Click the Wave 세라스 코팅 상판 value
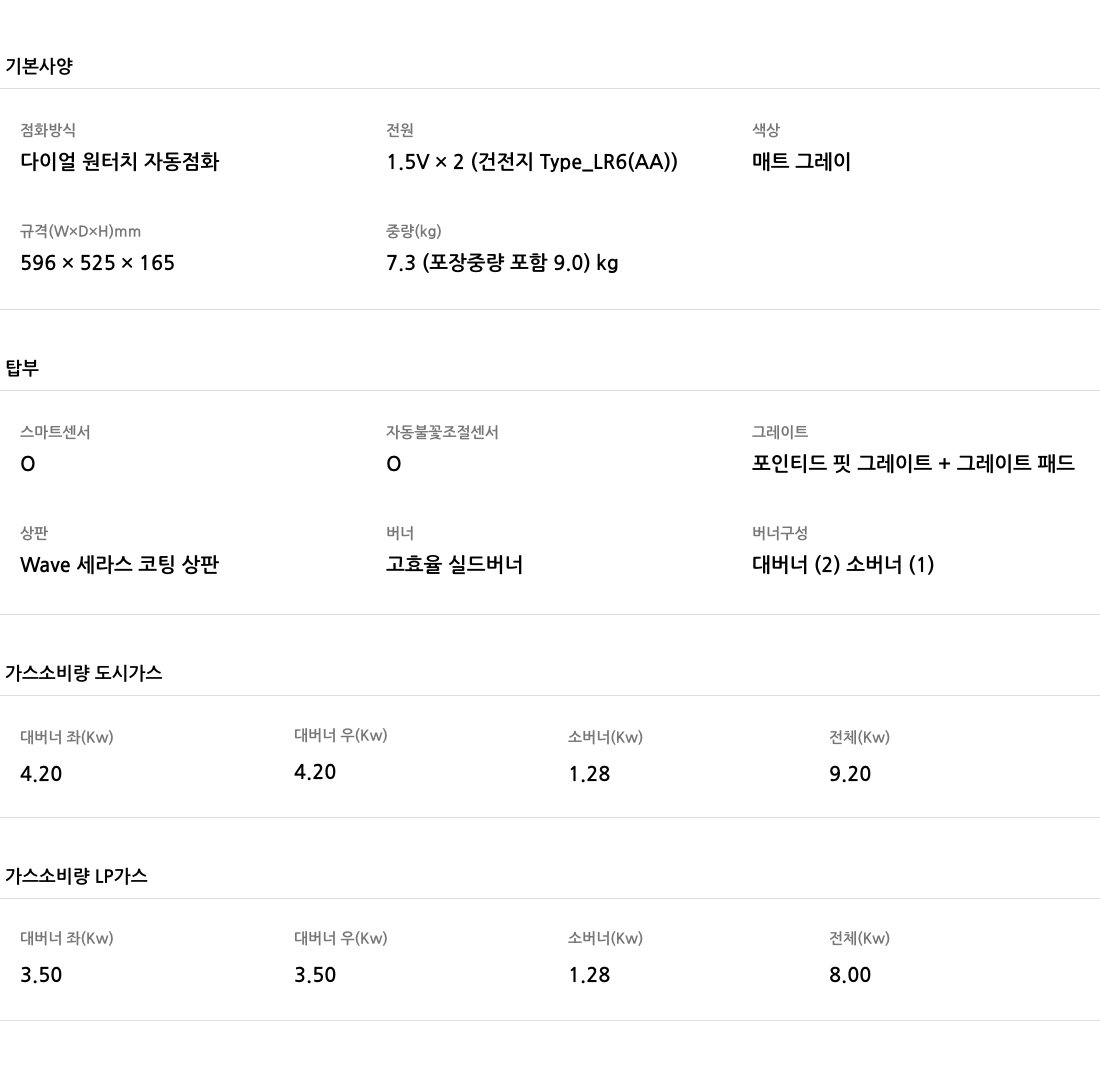The image size is (1100, 1071). tap(120, 565)
